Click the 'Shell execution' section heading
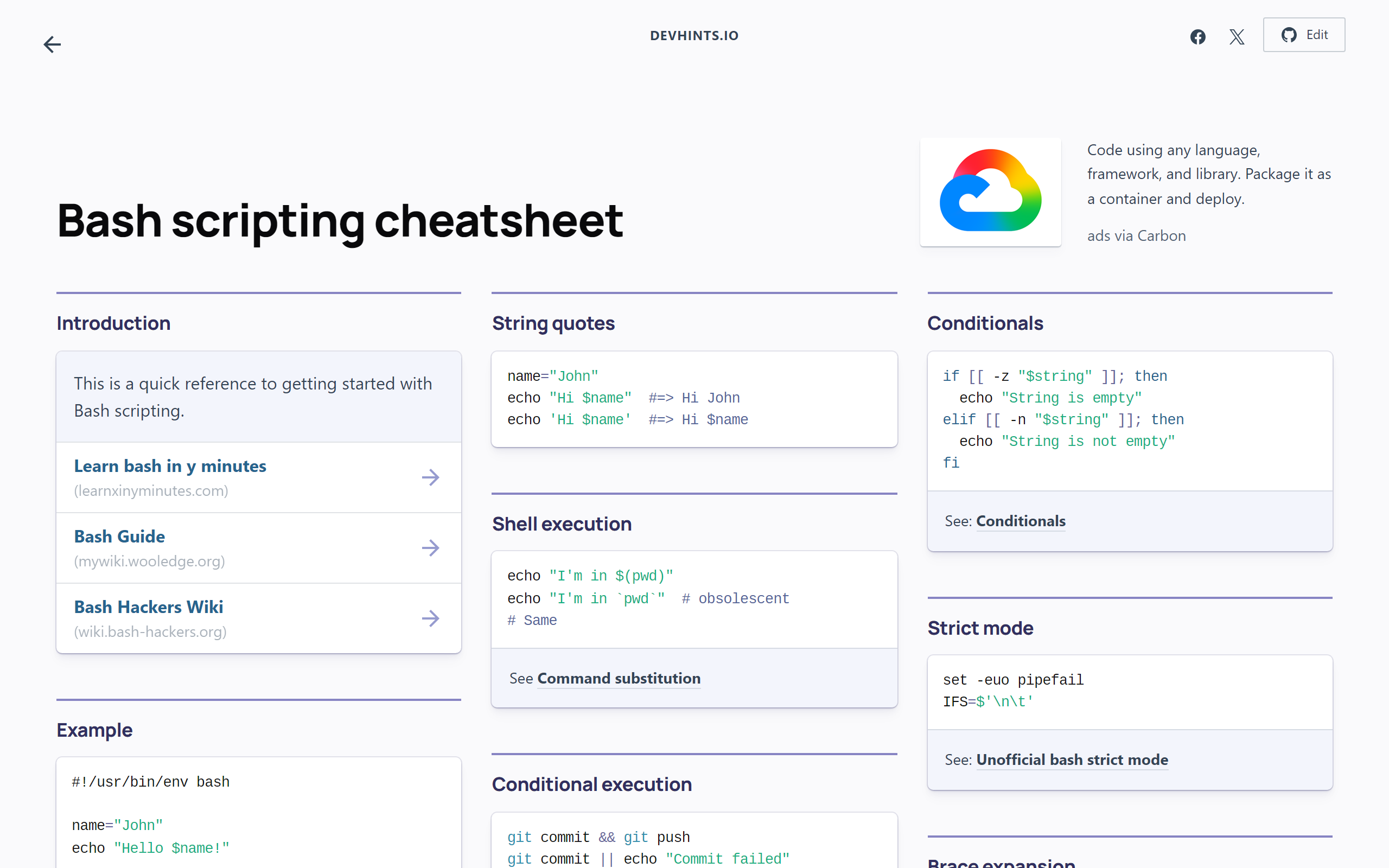Image resolution: width=1389 pixels, height=868 pixels. (x=562, y=524)
